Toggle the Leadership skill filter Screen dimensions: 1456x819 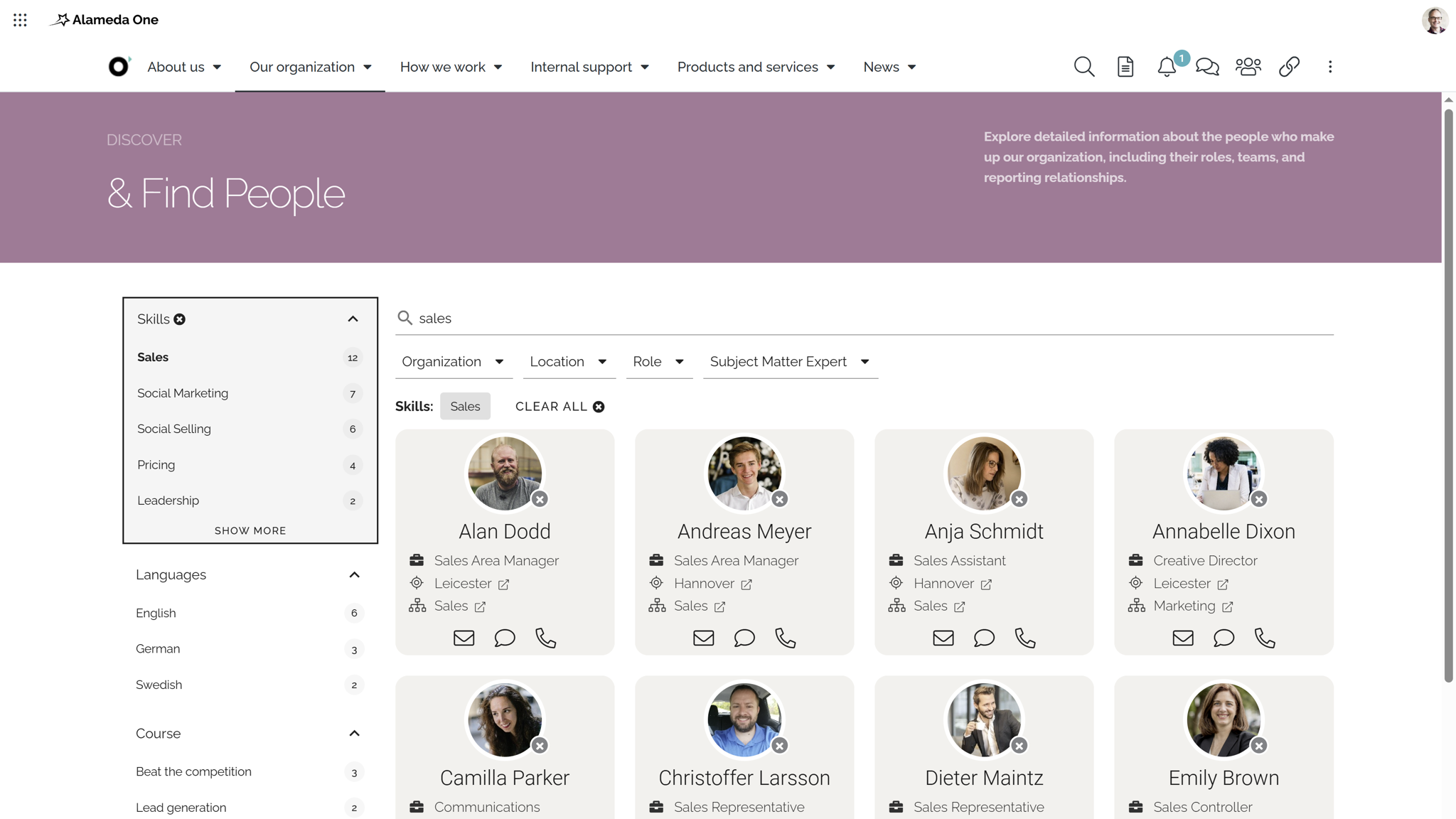[250, 500]
